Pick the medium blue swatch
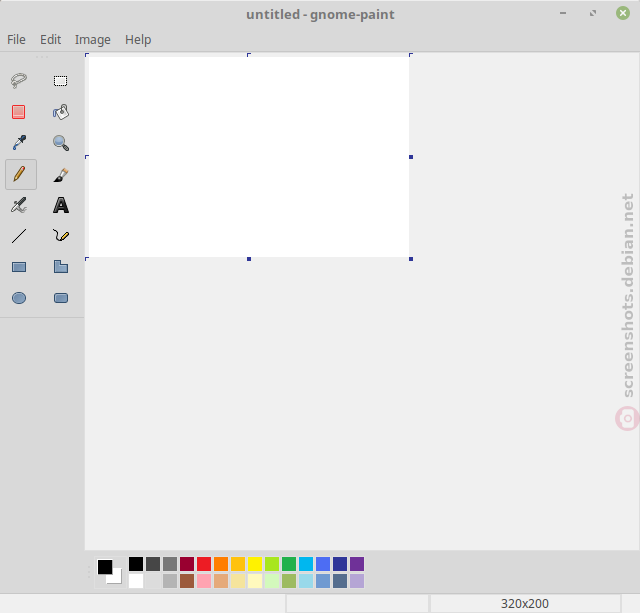 pyautogui.click(x=323, y=564)
